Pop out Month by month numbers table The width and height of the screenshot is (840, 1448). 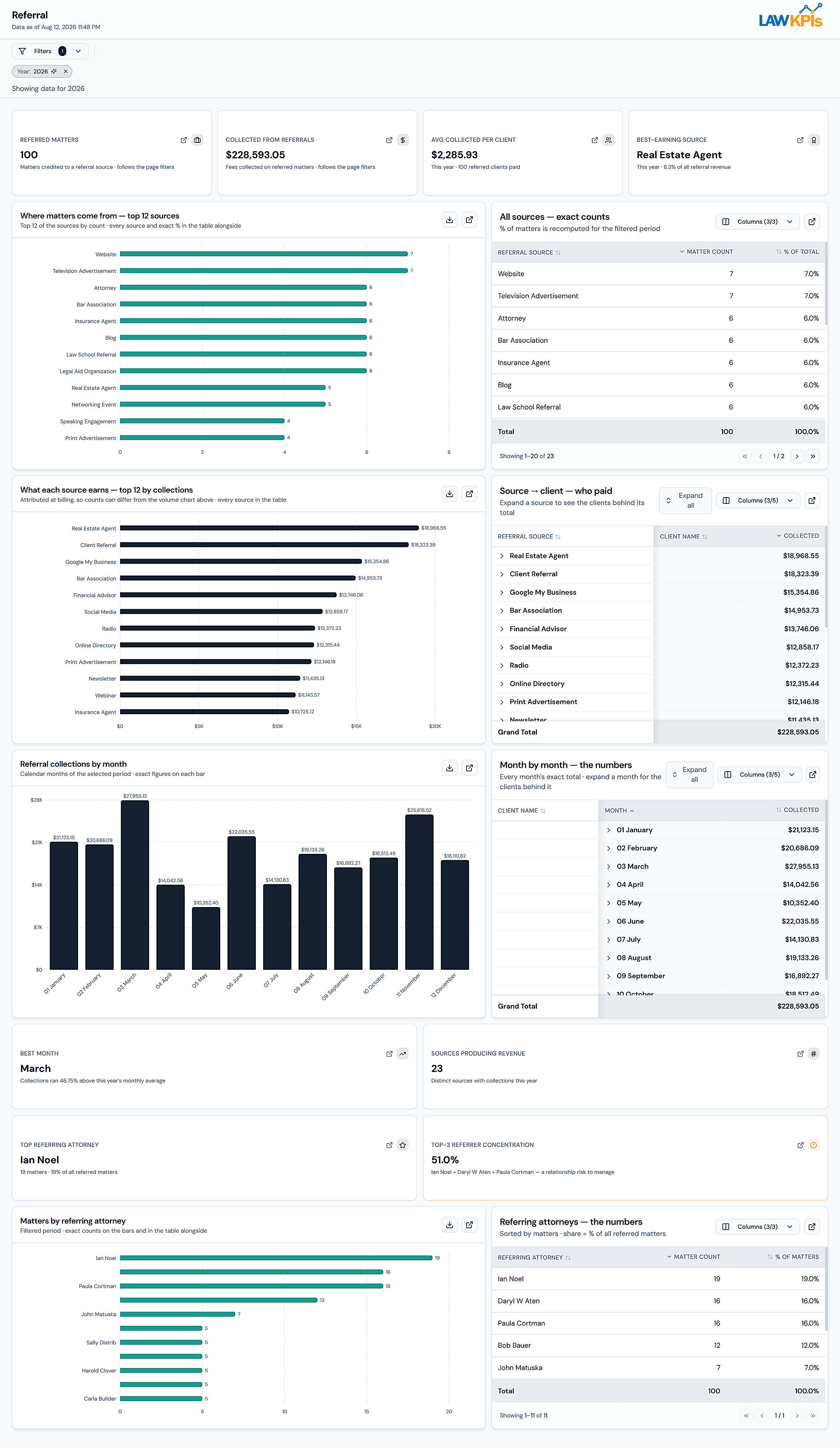(x=812, y=774)
